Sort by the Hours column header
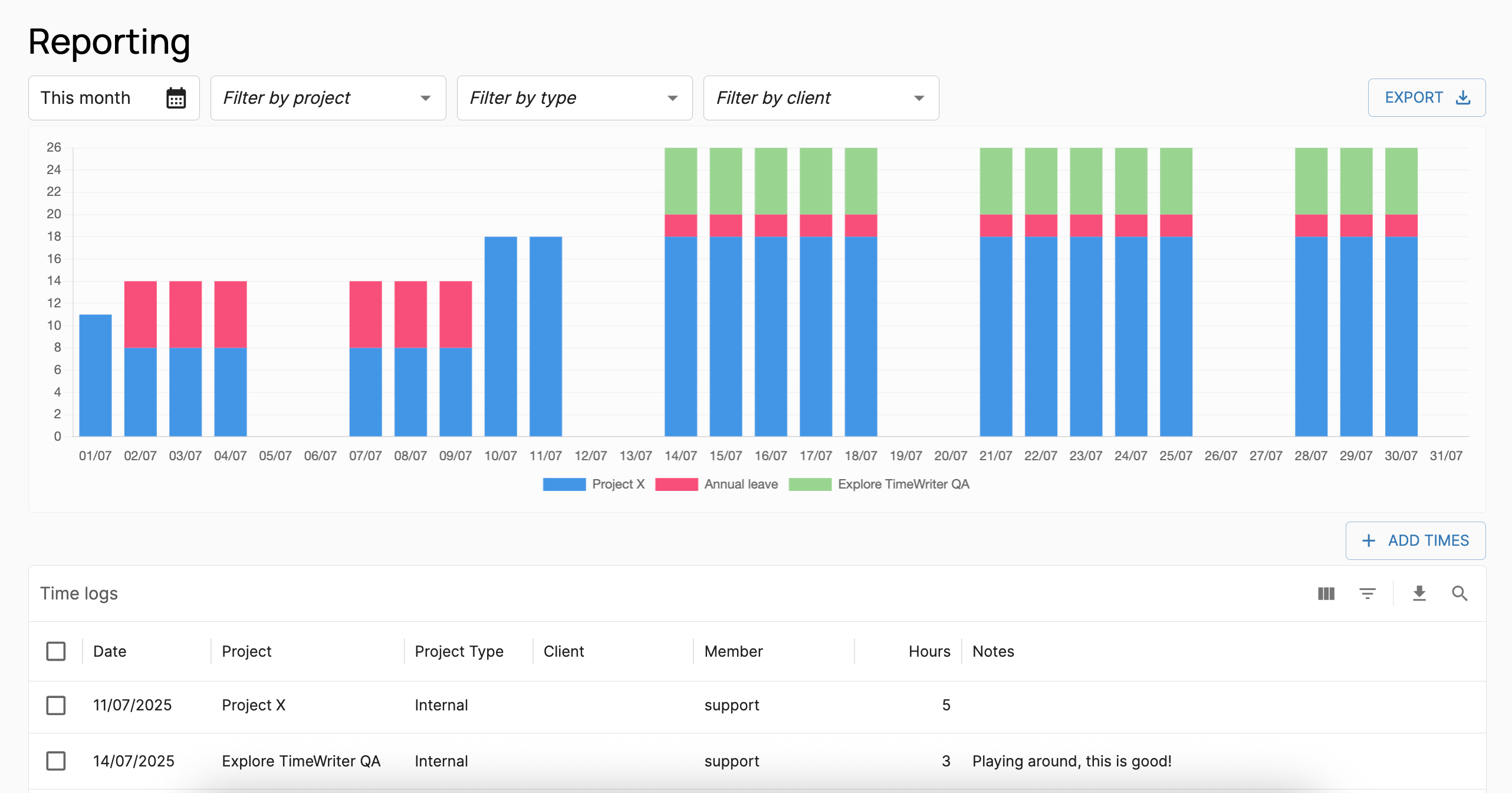This screenshot has width=1512, height=793. pos(929,651)
